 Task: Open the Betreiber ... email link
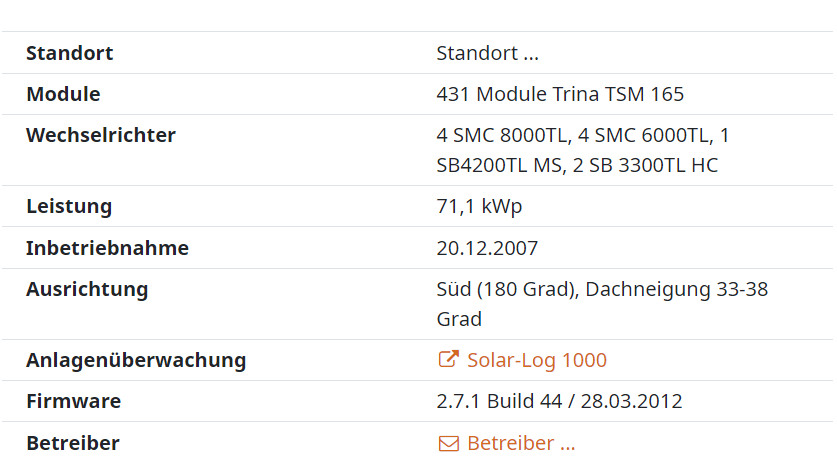click(521, 443)
